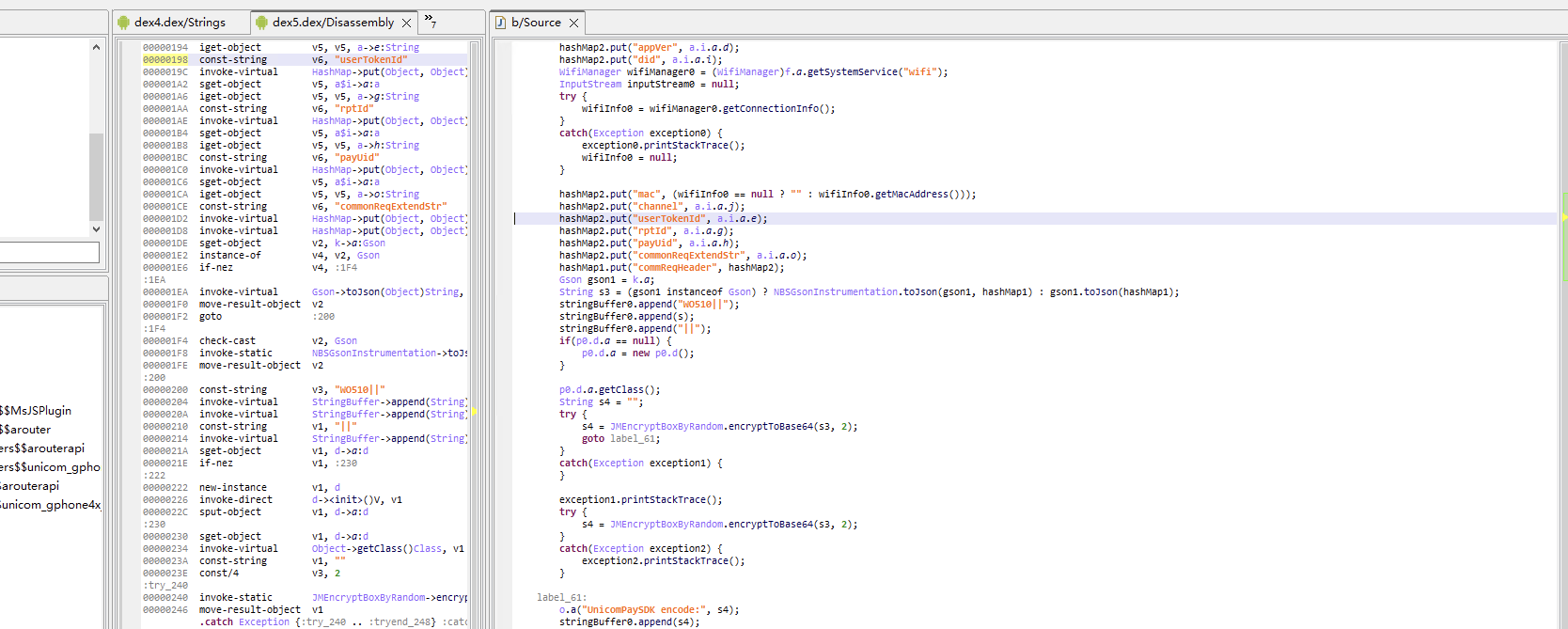Screen dimensions: 1568x629
Task: Click wifiInfo0 = wifiManager0.getConnectionInfo() line
Action: (x=708, y=108)
